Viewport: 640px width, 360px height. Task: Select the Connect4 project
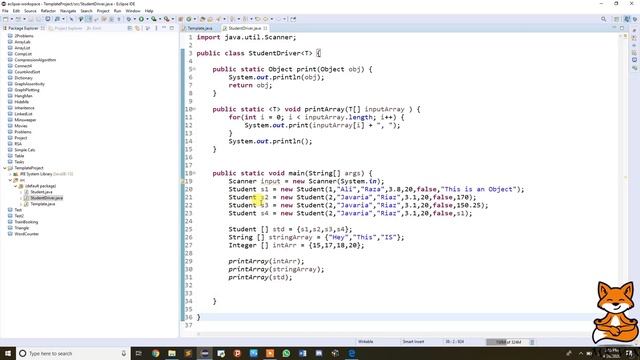pos(23,66)
